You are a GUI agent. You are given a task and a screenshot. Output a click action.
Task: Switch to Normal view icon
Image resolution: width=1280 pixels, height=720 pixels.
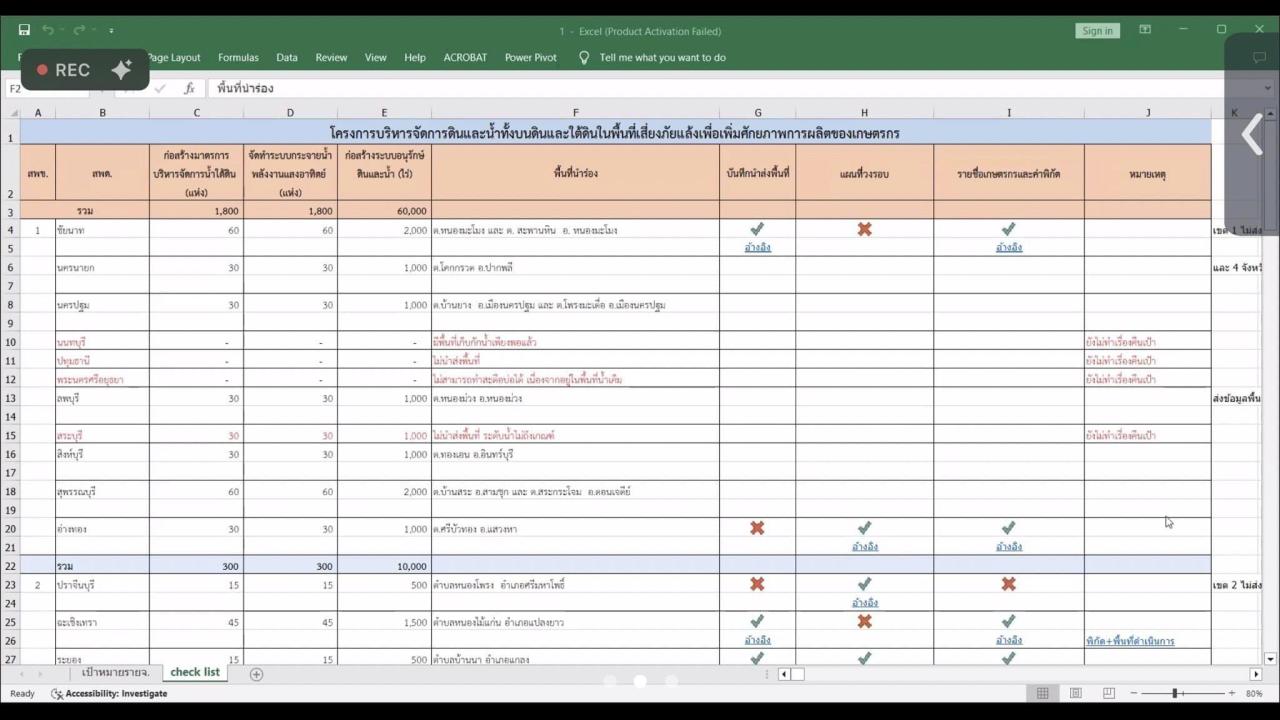tap(1042, 693)
